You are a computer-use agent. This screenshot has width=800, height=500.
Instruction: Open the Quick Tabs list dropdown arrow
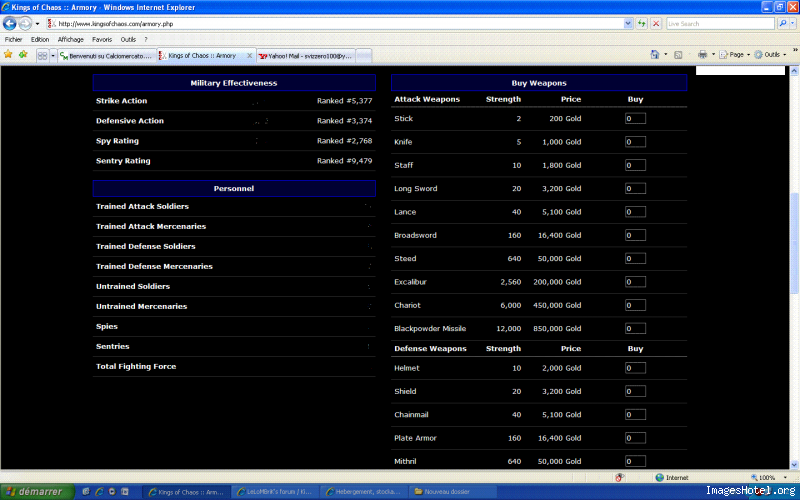coord(53,56)
